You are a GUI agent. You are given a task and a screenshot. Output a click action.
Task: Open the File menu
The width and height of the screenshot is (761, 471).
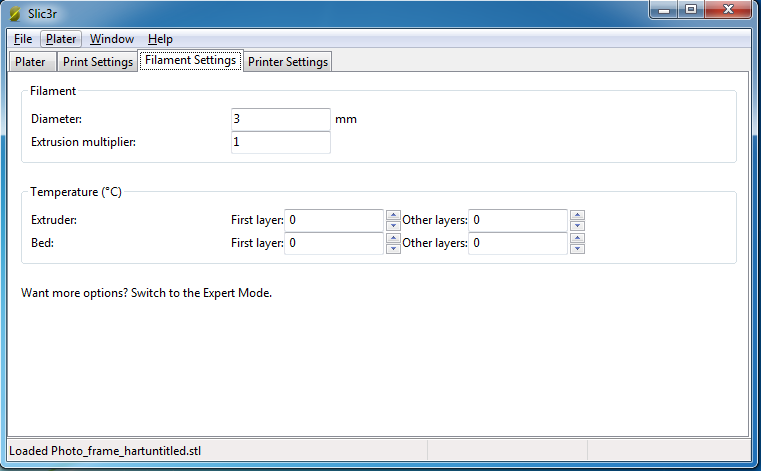click(x=23, y=39)
